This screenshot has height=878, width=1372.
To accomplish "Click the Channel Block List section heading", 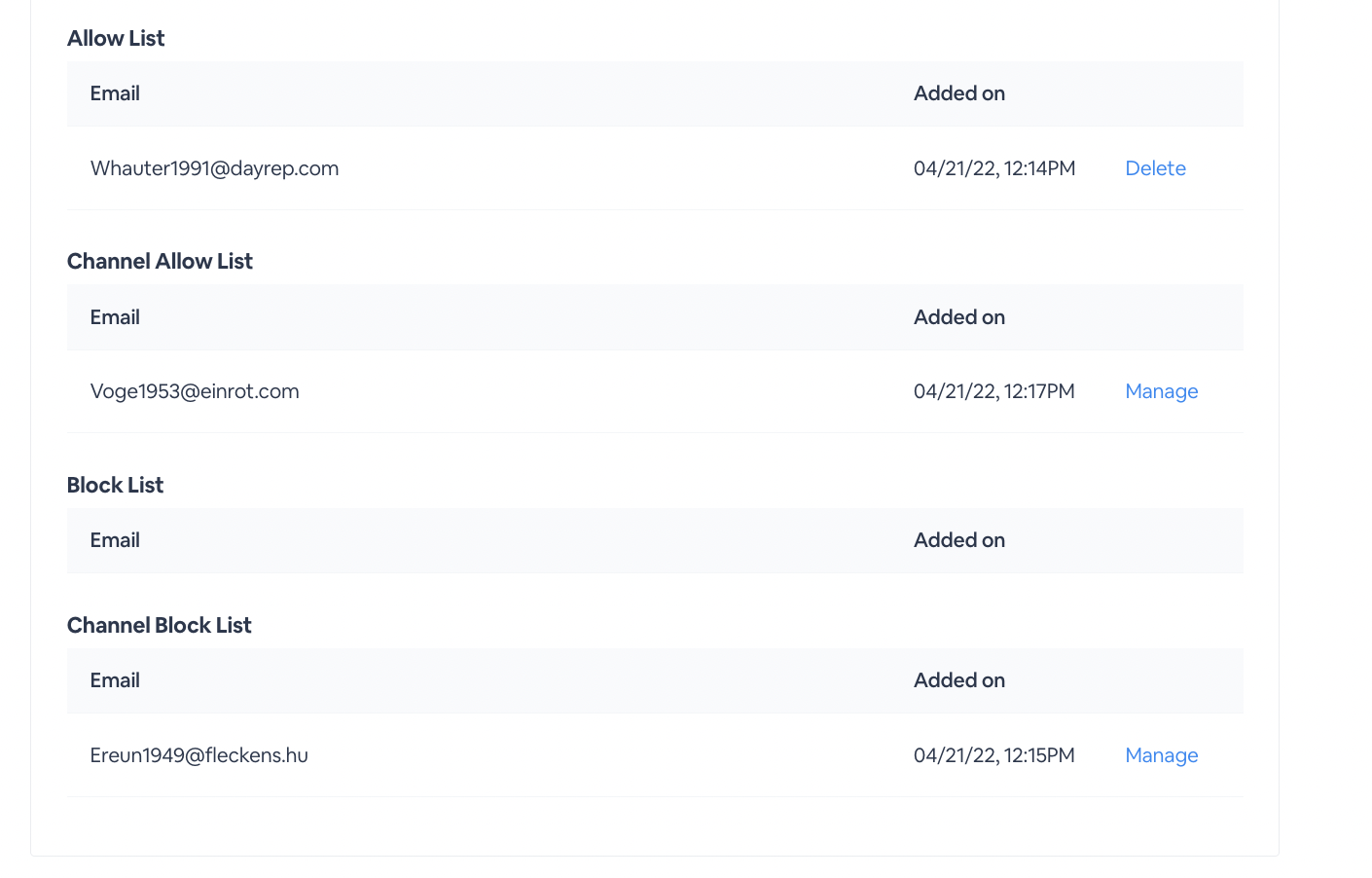I will click(x=159, y=625).
